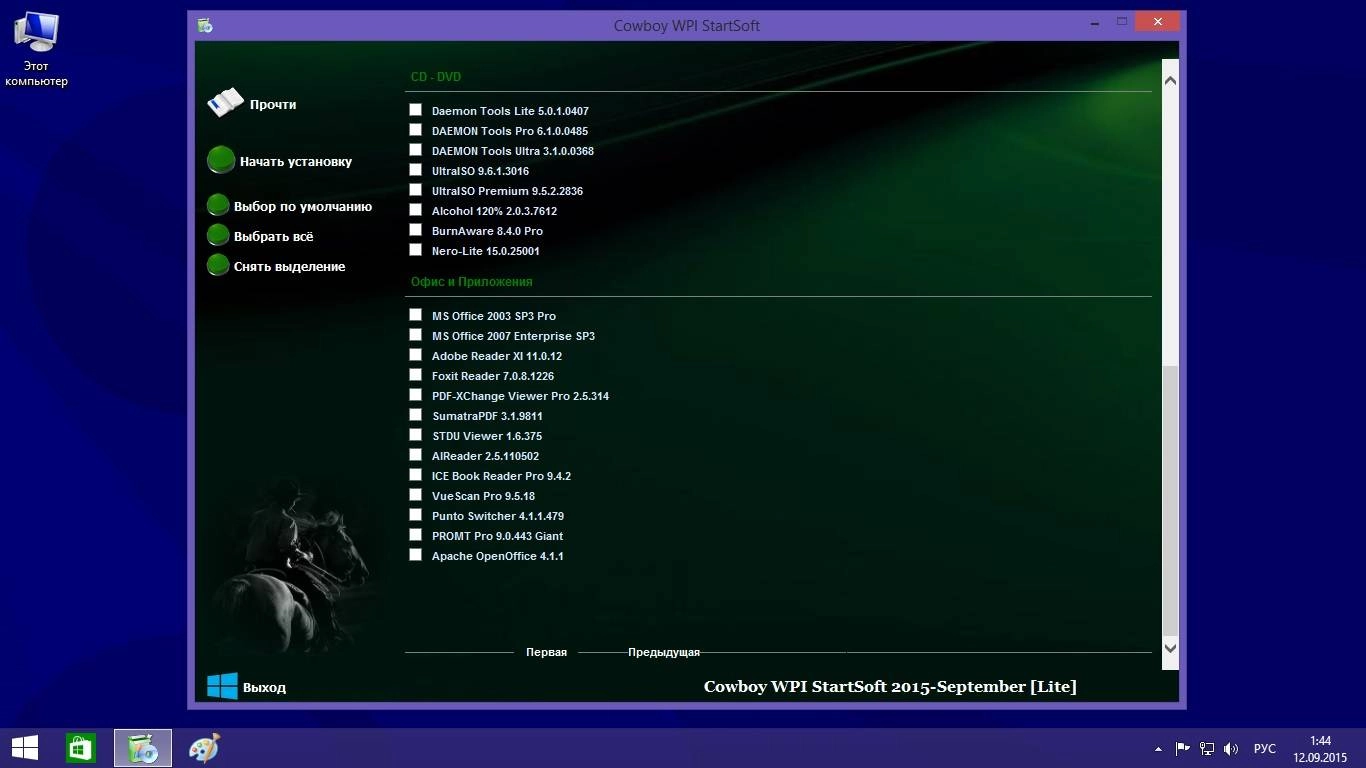Check PDF-XChange Viewer Pro 2.5.314
Screen dimensions: 1366x768
click(415, 395)
